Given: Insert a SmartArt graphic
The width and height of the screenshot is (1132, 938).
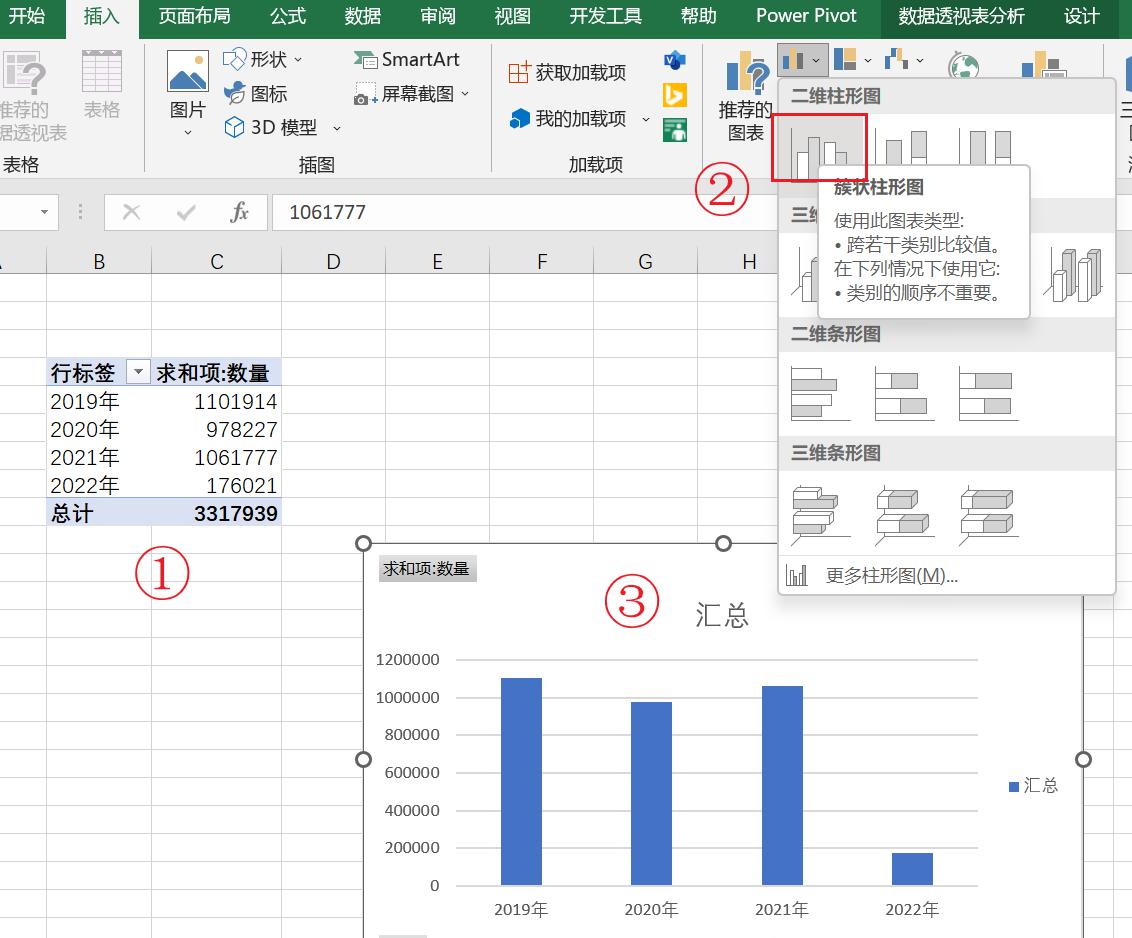Looking at the screenshot, I should (x=406, y=59).
